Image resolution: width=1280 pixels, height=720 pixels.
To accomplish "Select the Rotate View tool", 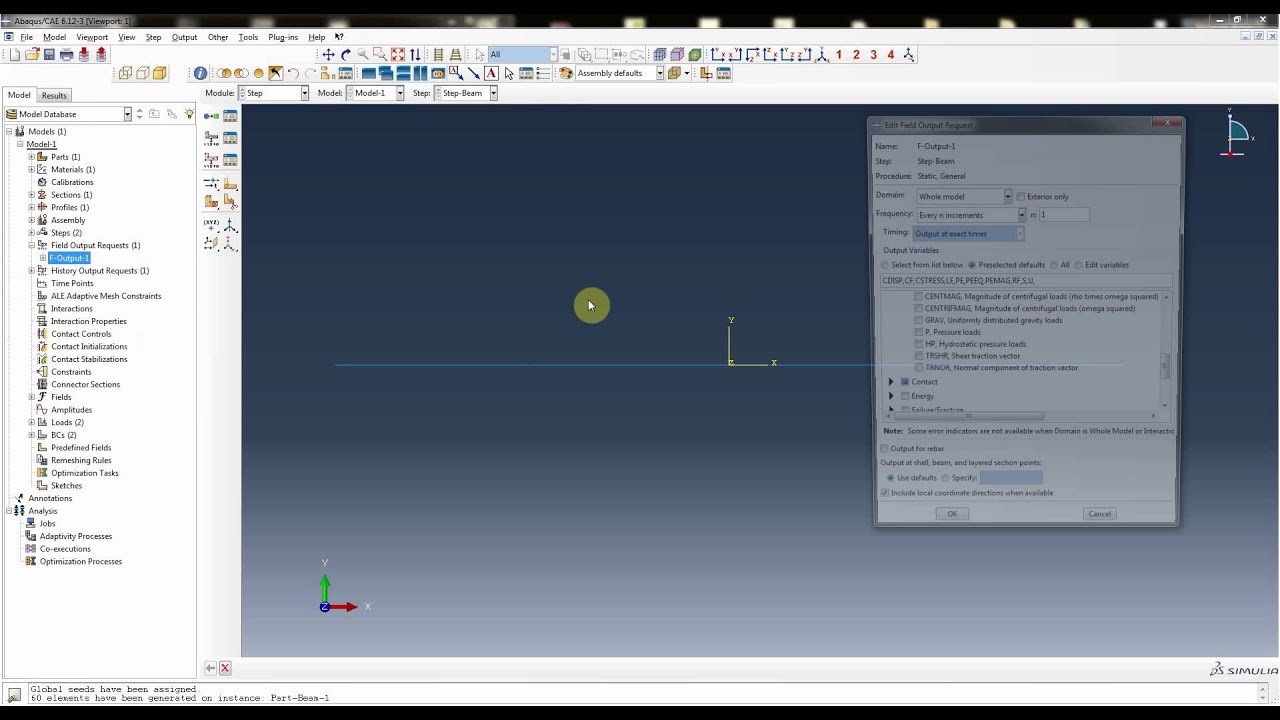I will 346,55.
